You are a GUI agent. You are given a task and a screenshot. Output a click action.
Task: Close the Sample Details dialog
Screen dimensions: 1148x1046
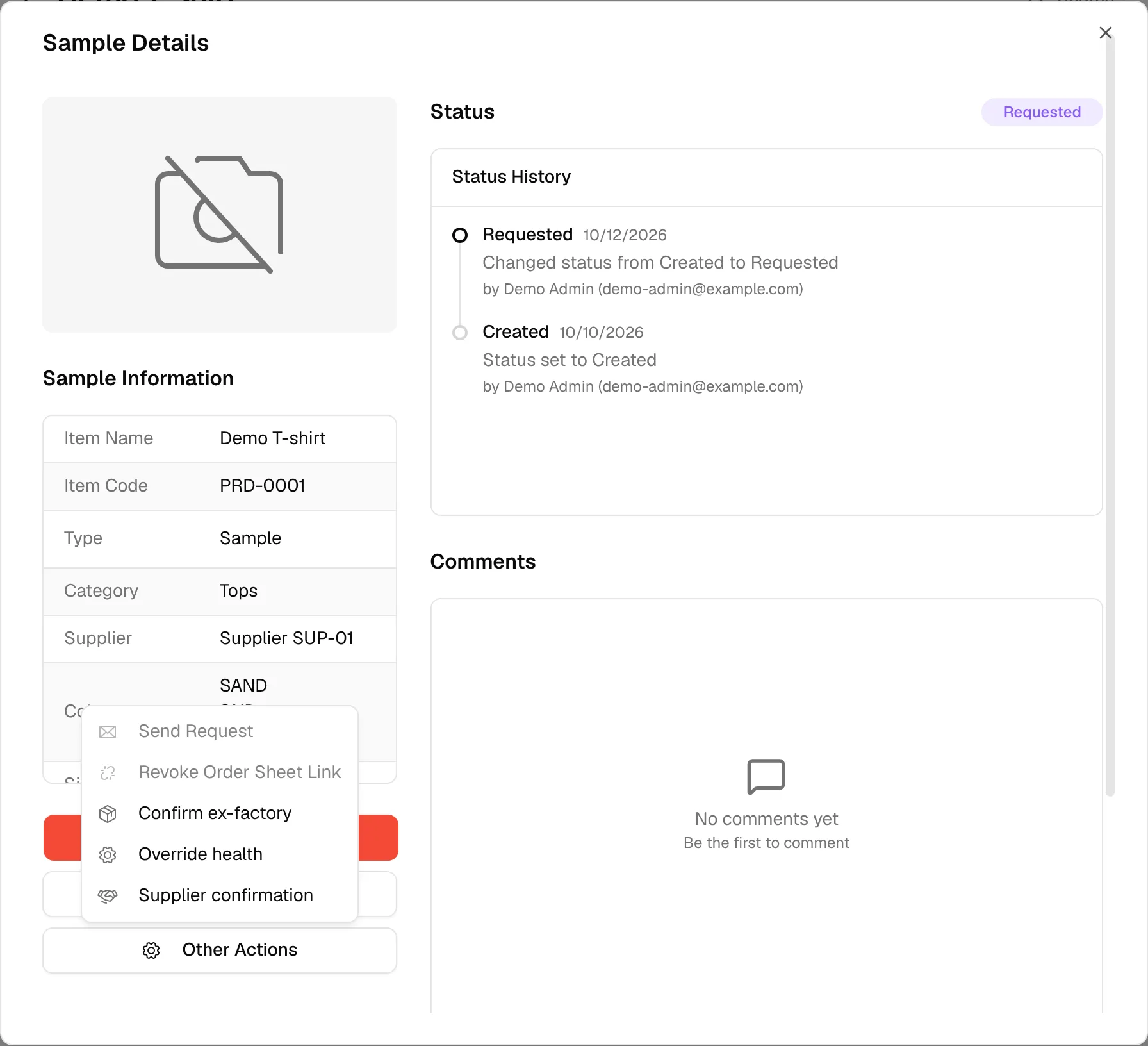[1106, 33]
